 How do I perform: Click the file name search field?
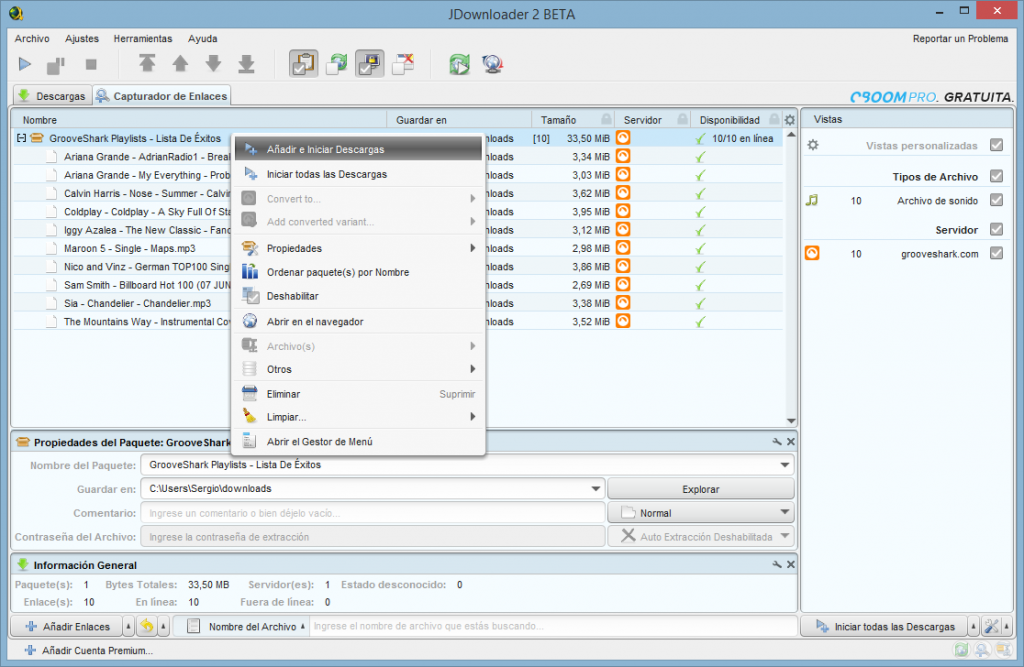[553, 626]
